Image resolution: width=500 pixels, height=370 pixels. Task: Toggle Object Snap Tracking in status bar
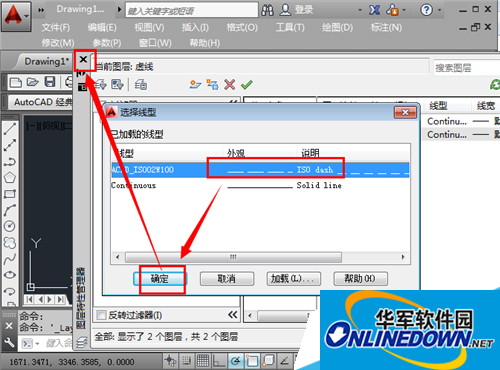[285, 361]
